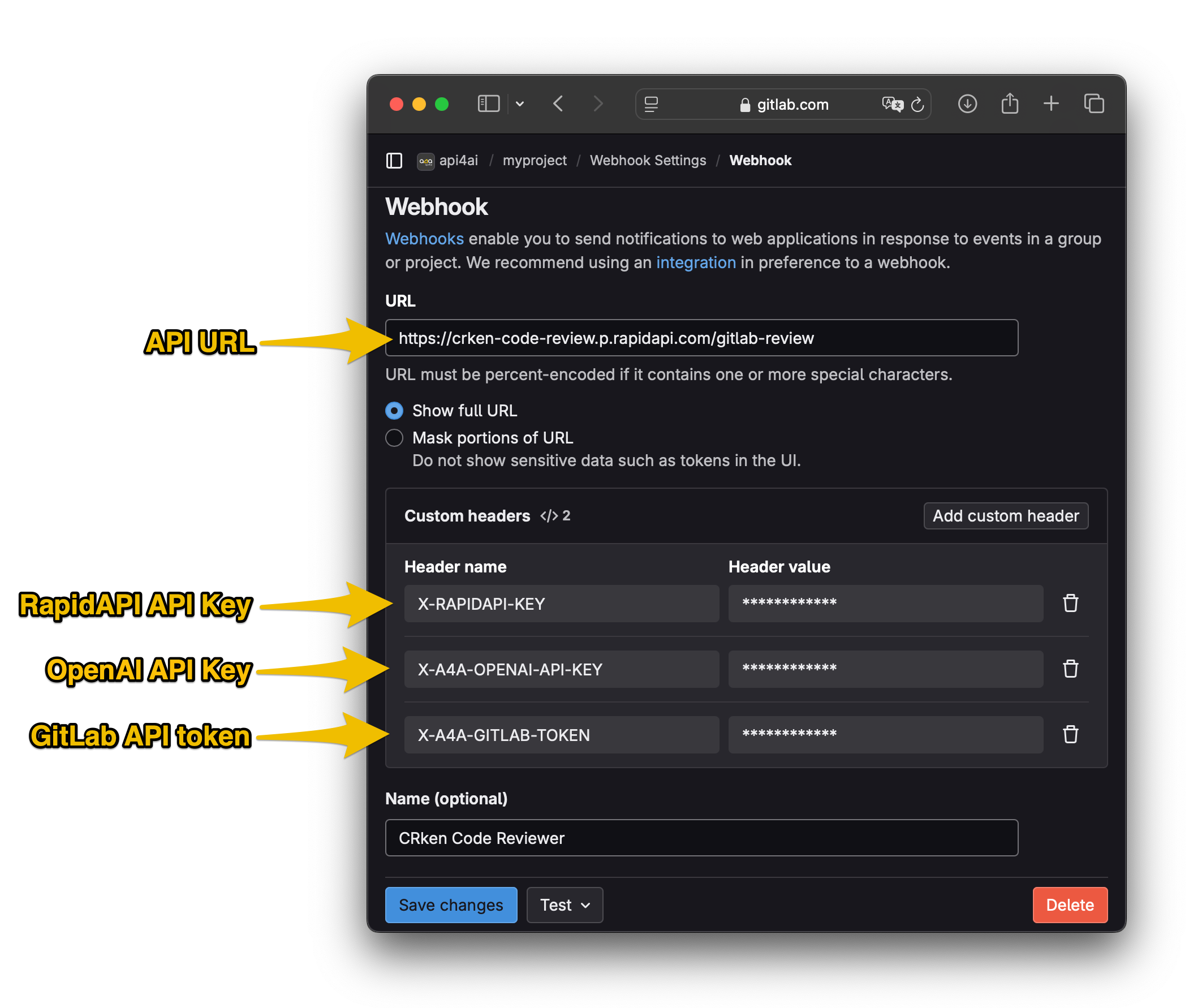Image resolution: width=1189 pixels, height=1008 pixels.
Task: Open a new tab with plus icon
Action: click(x=1050, y=104)
